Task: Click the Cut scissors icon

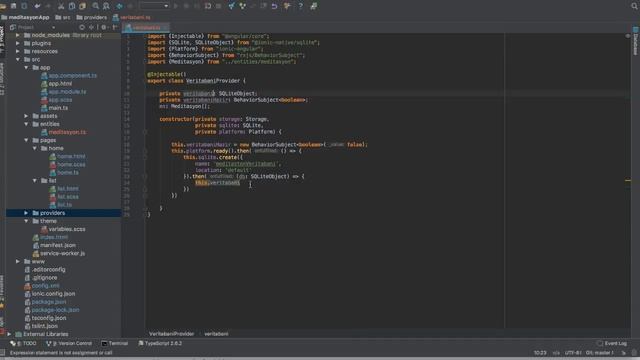Action: (61, 6)
